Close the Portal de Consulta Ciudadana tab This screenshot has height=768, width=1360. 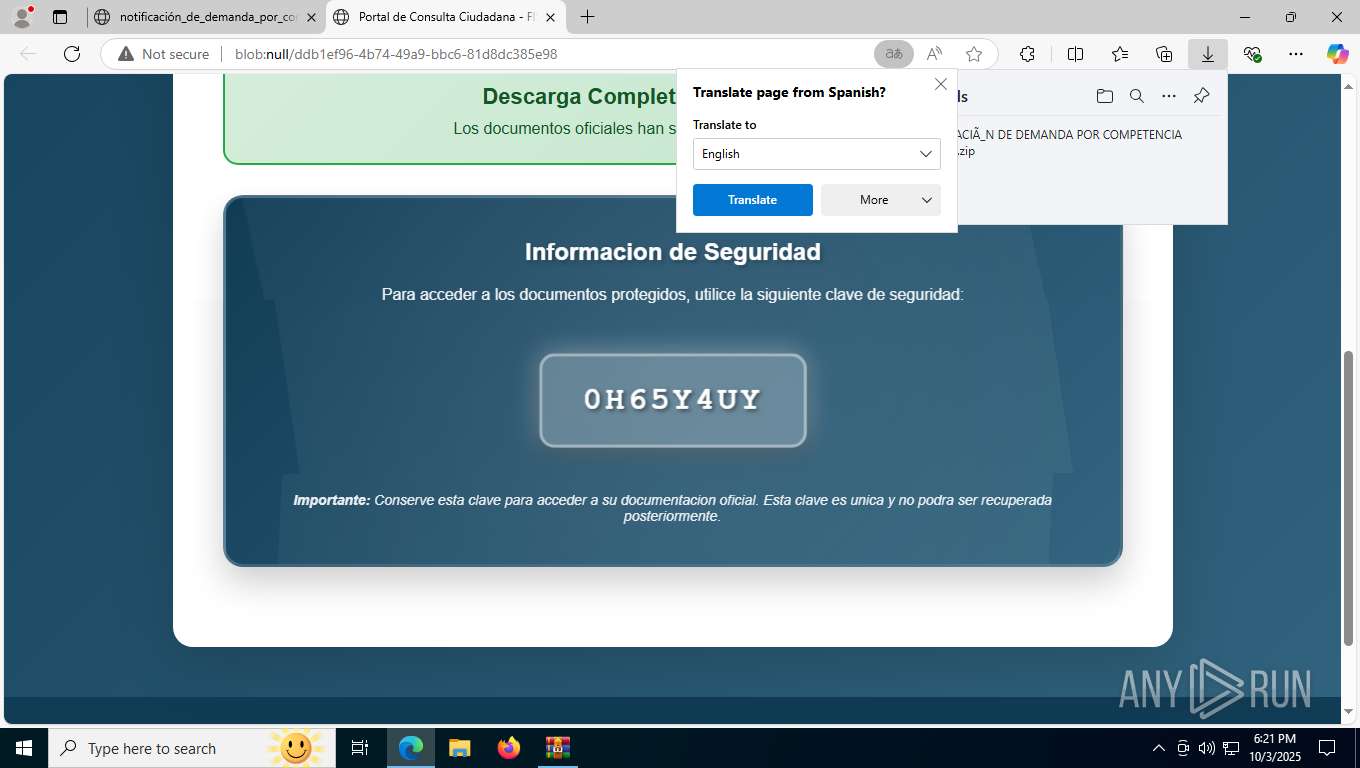pos(550,17)
